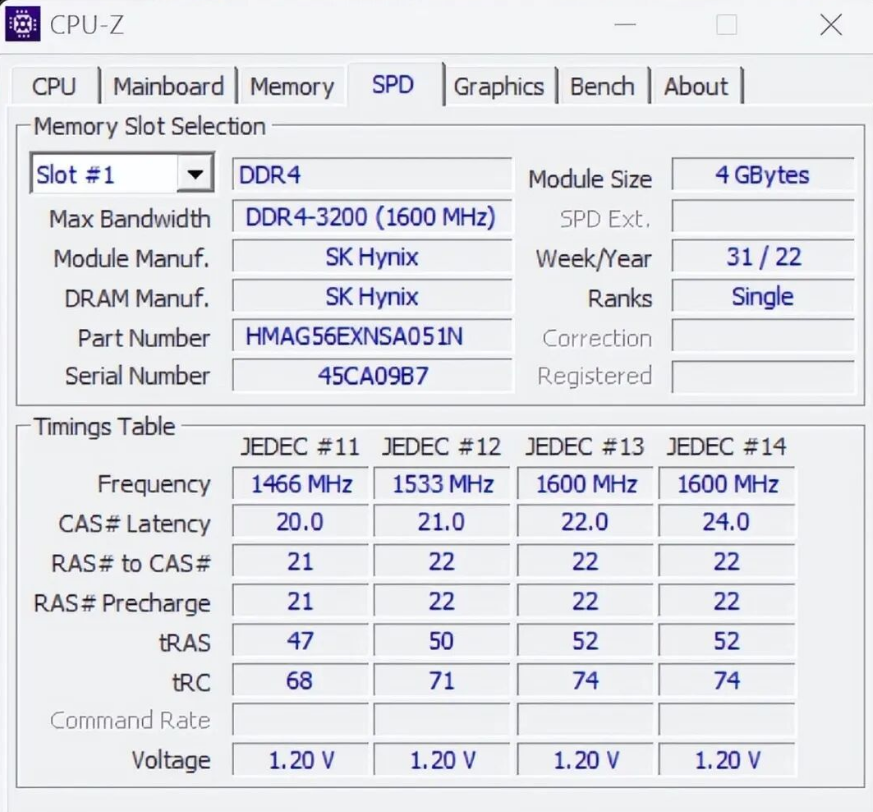Click the Part Number field HMAG56EXNSA051N
This screenshot has height=812, width=873.
click(371, 337)
